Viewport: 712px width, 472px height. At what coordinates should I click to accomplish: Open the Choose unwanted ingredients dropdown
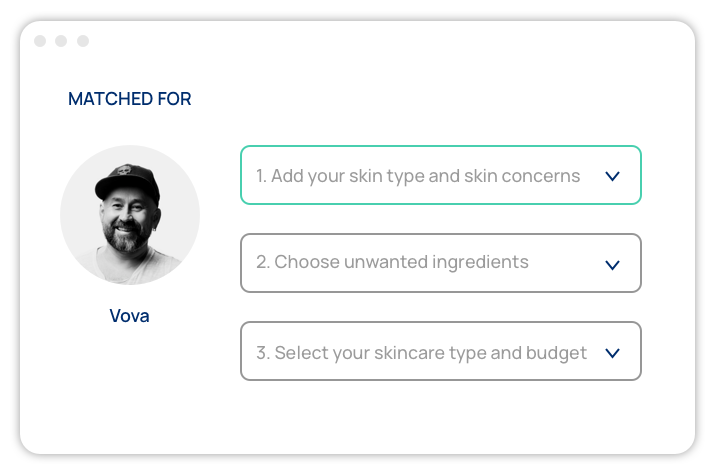pyautogui.click(x=440, y=263)
